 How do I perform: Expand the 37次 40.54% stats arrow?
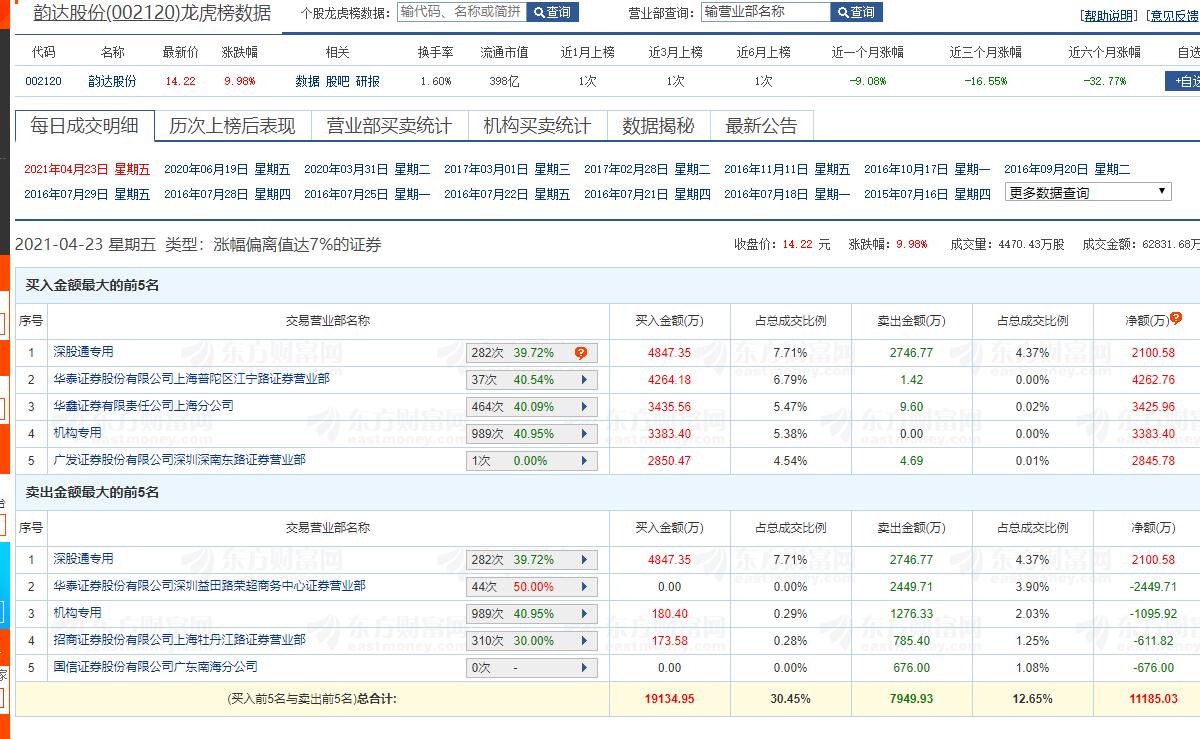[x=584, y=380]
